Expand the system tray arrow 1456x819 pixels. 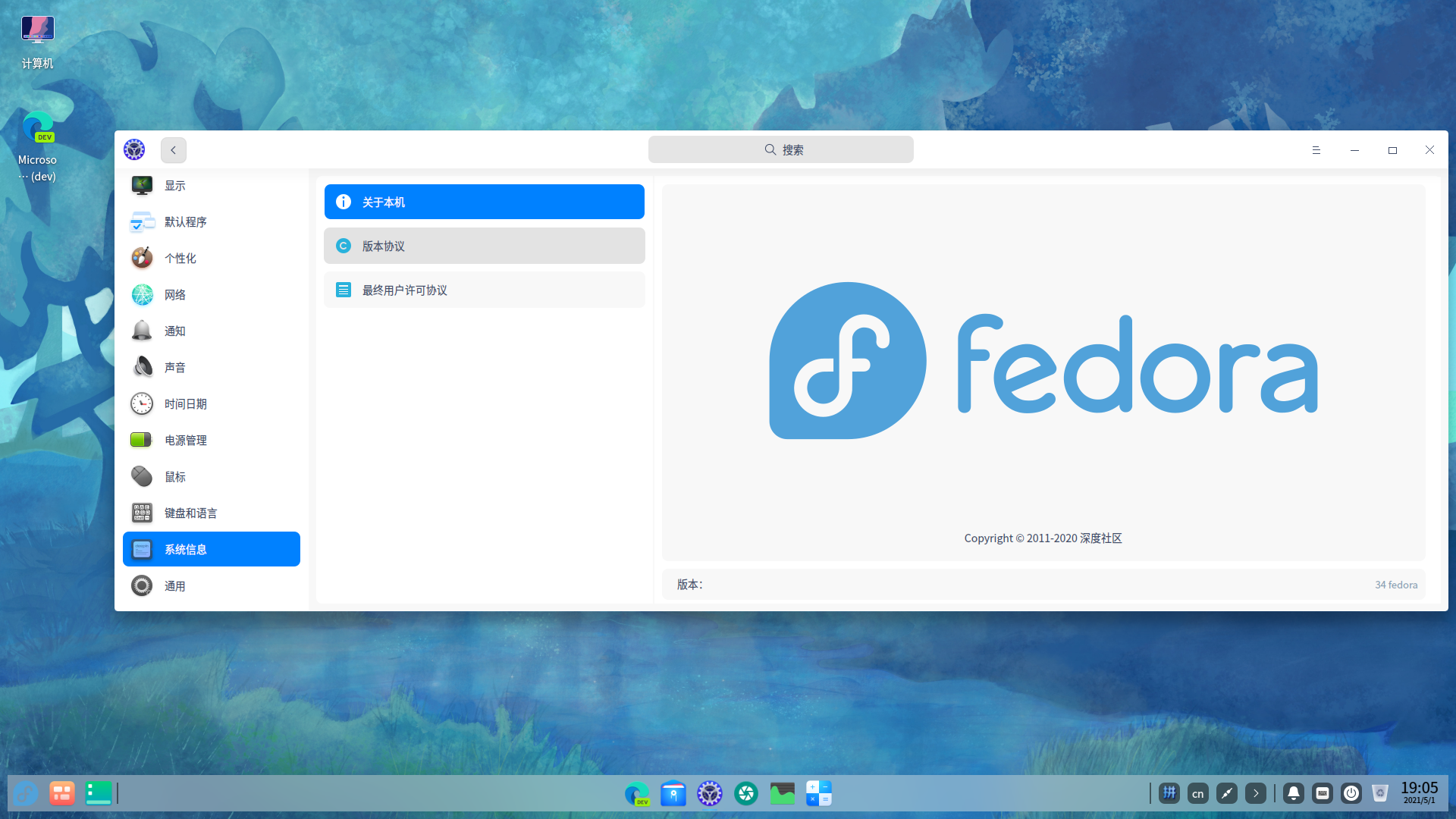coord(1256,793)
